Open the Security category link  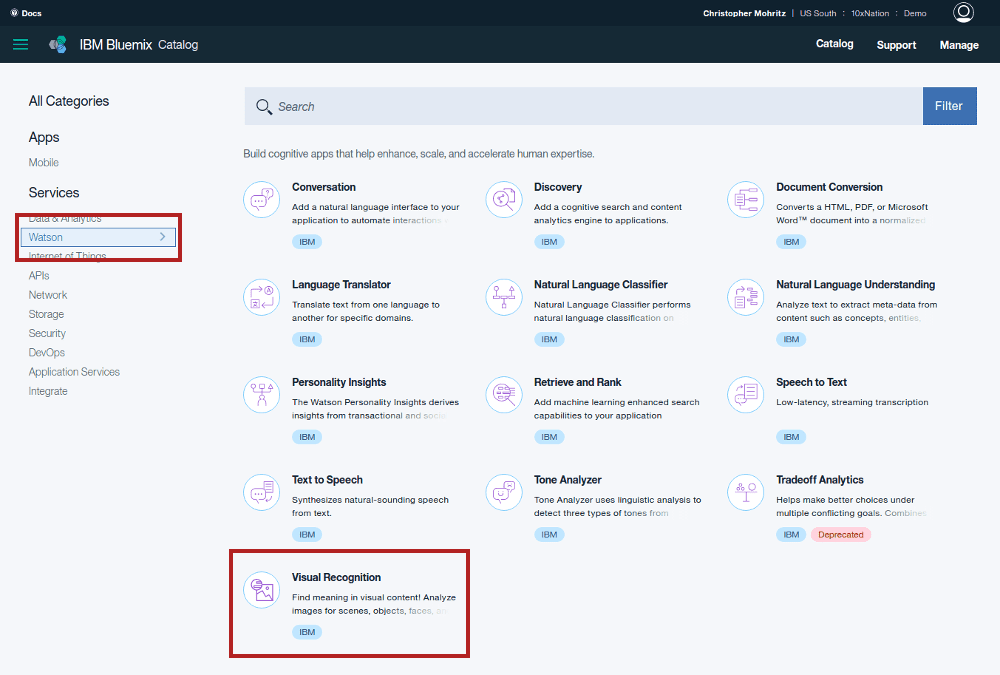pos(47,333)
